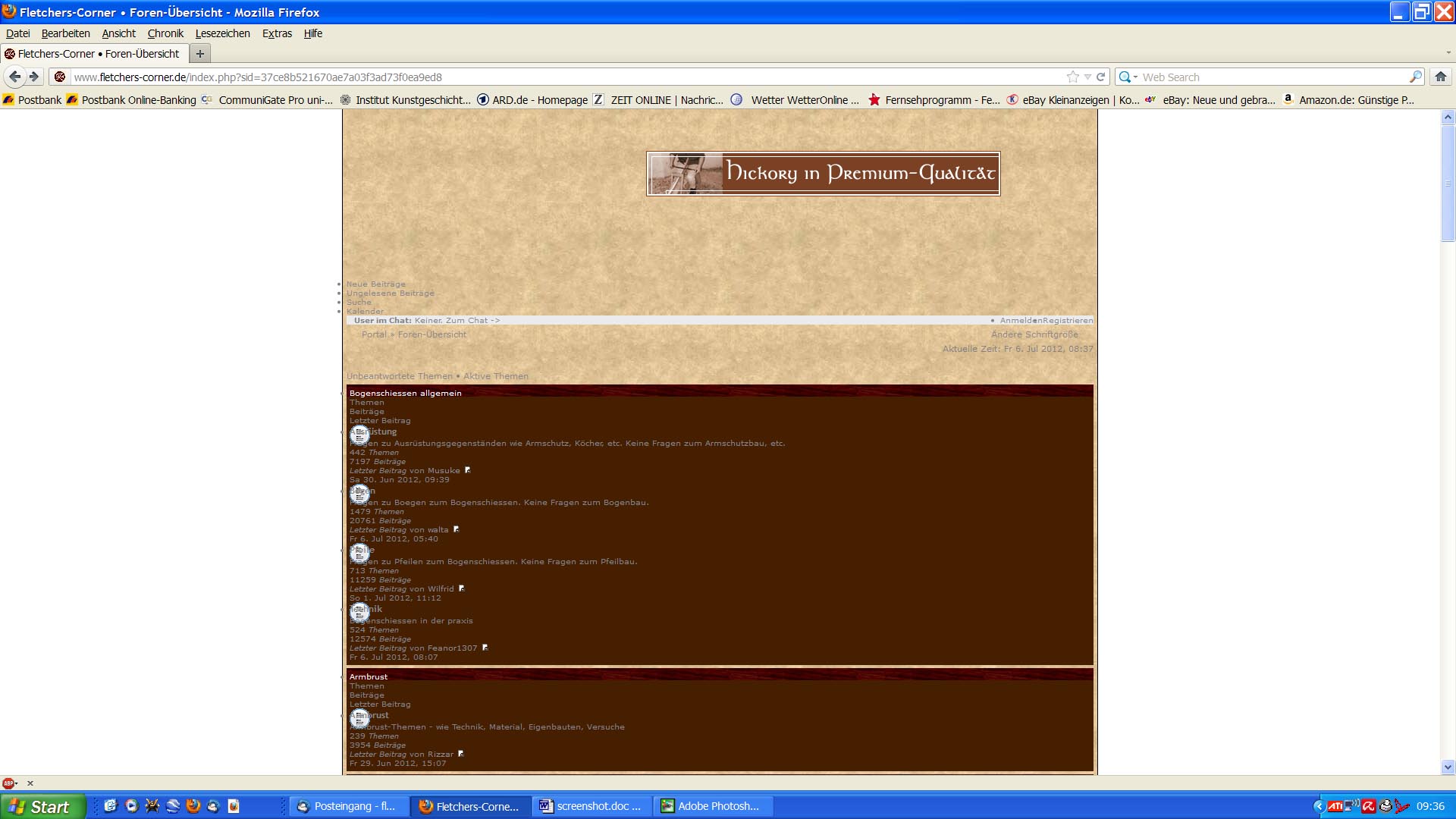Open the Chronik menu

[165, 33]
